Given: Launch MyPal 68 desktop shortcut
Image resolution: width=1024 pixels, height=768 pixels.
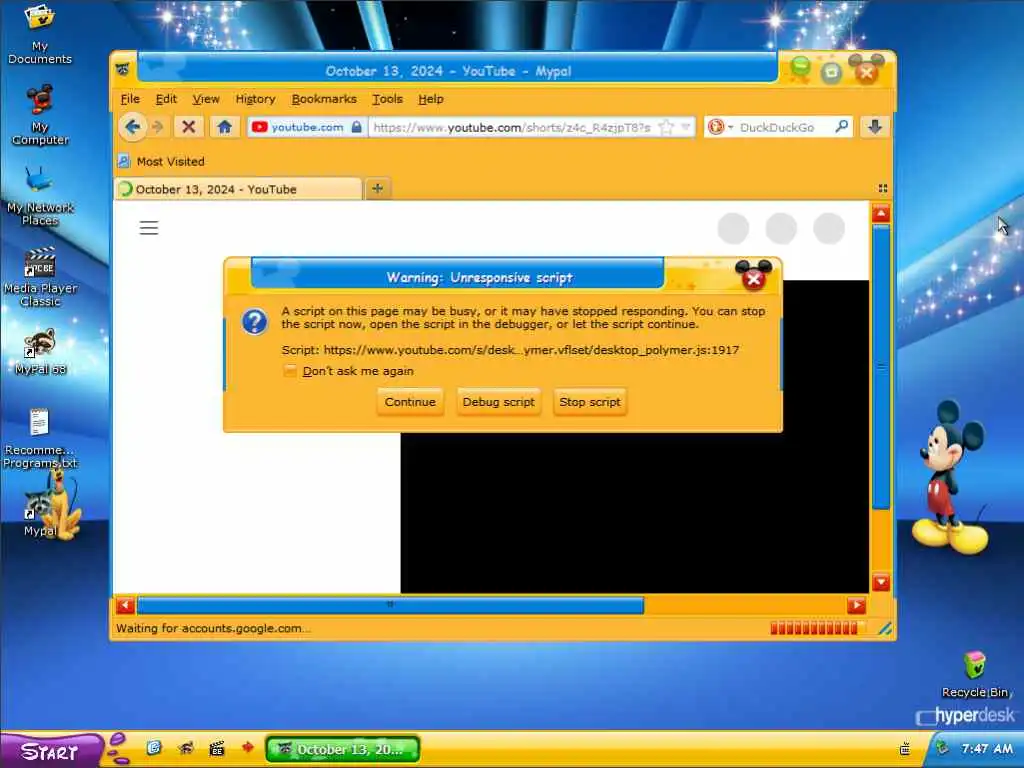Looking at the screenshot, I should coord(40,353).
